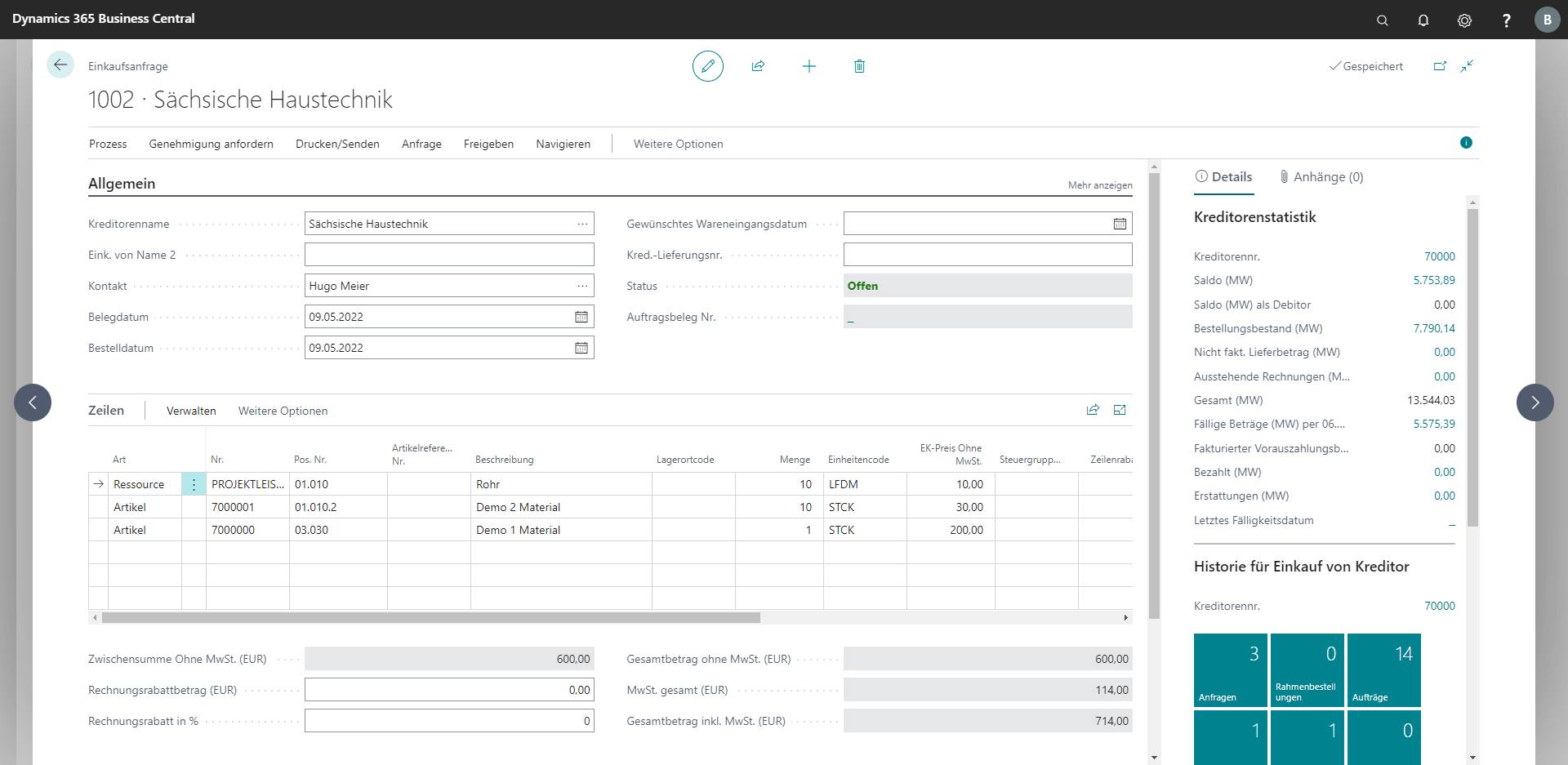Viewport: 1568px width, 765px height.
Task: Open the notifications bell icon
Action: 1423,20
